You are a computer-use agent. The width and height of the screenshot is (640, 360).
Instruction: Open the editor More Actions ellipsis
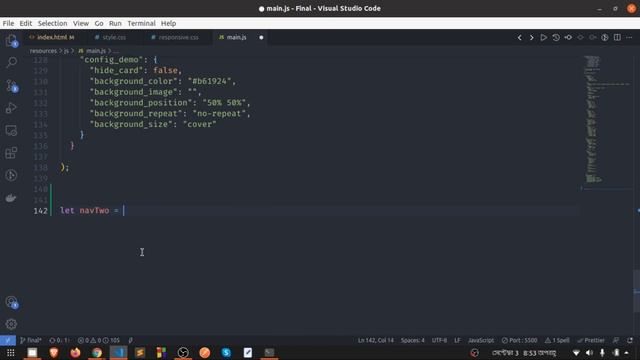[629, 38]
